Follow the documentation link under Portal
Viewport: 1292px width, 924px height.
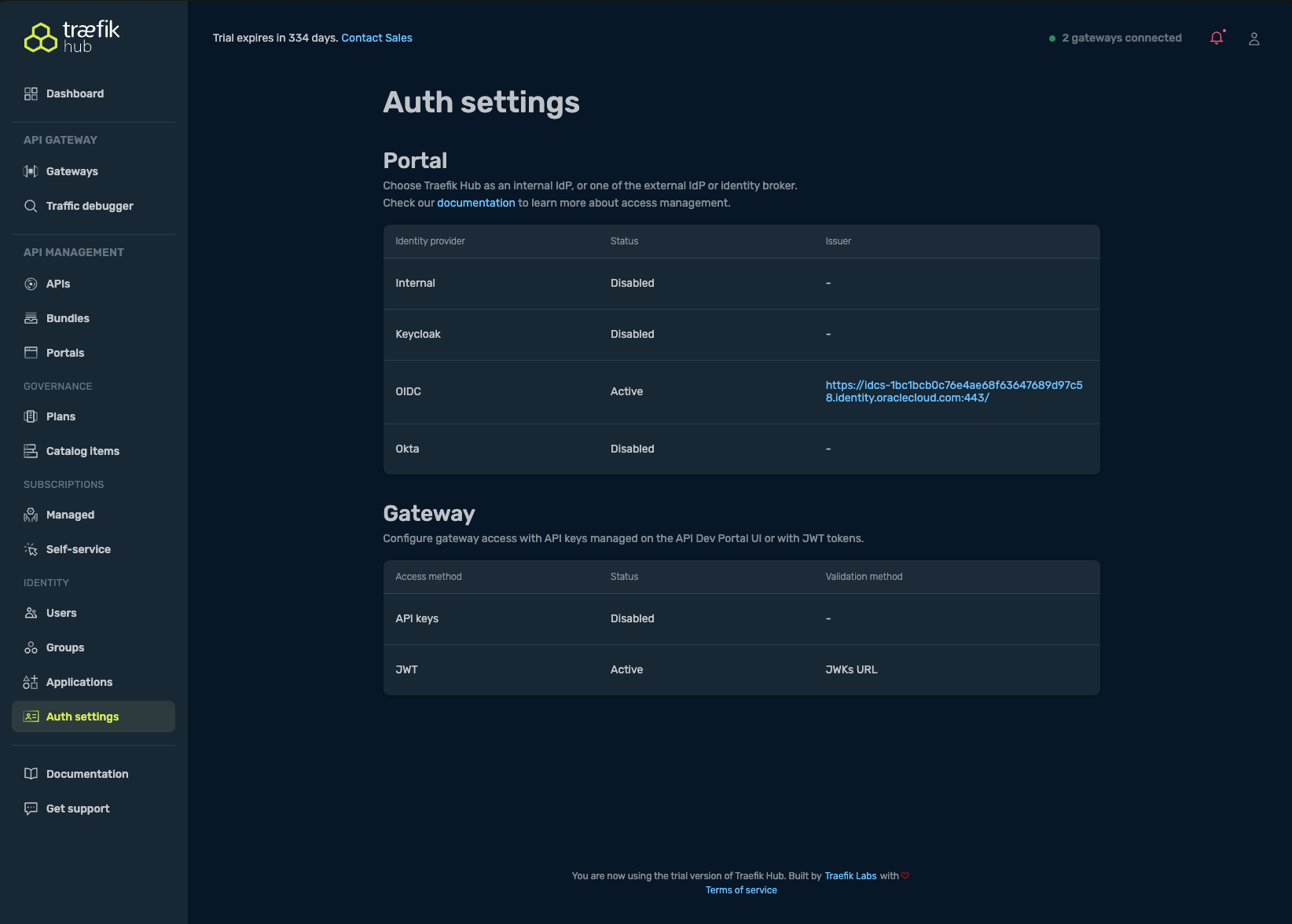tap(476, 203)
